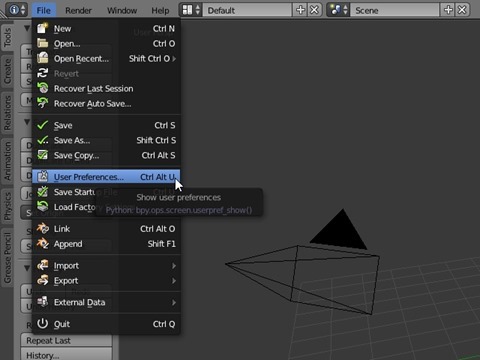Viewport: 480px width, 360px height.
Task: Click the Save As icon
Action: (x=42, y=140)
